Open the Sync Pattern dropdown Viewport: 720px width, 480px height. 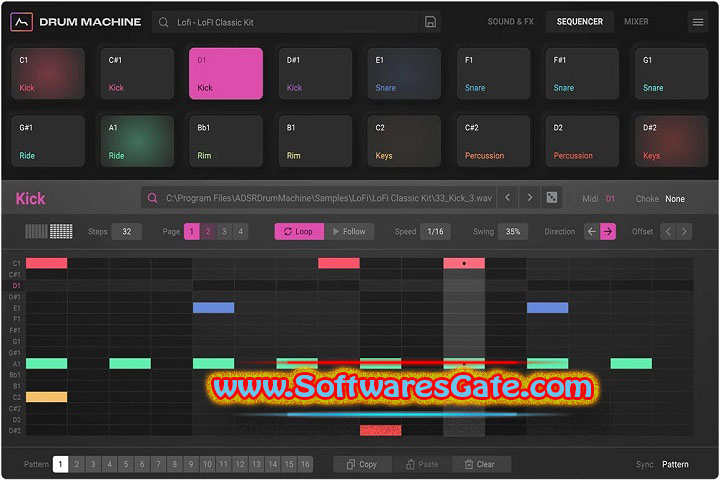[x=675, y=464]
